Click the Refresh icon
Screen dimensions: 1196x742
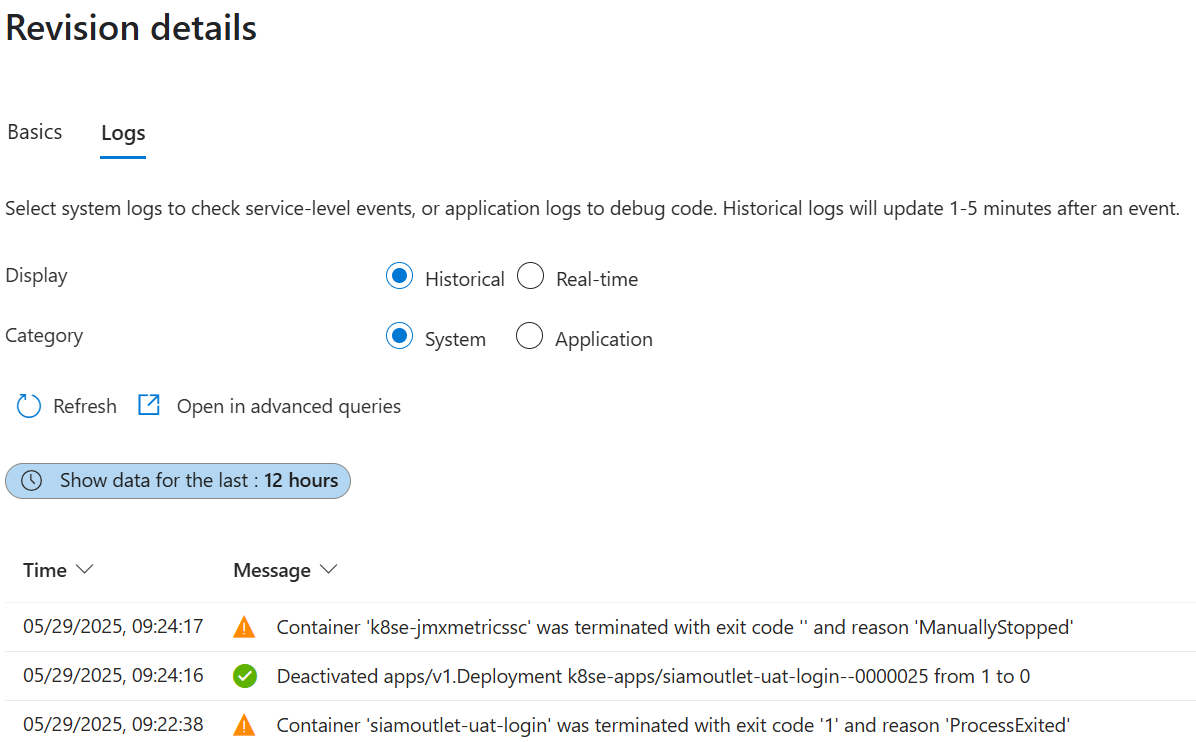point(28,405)
